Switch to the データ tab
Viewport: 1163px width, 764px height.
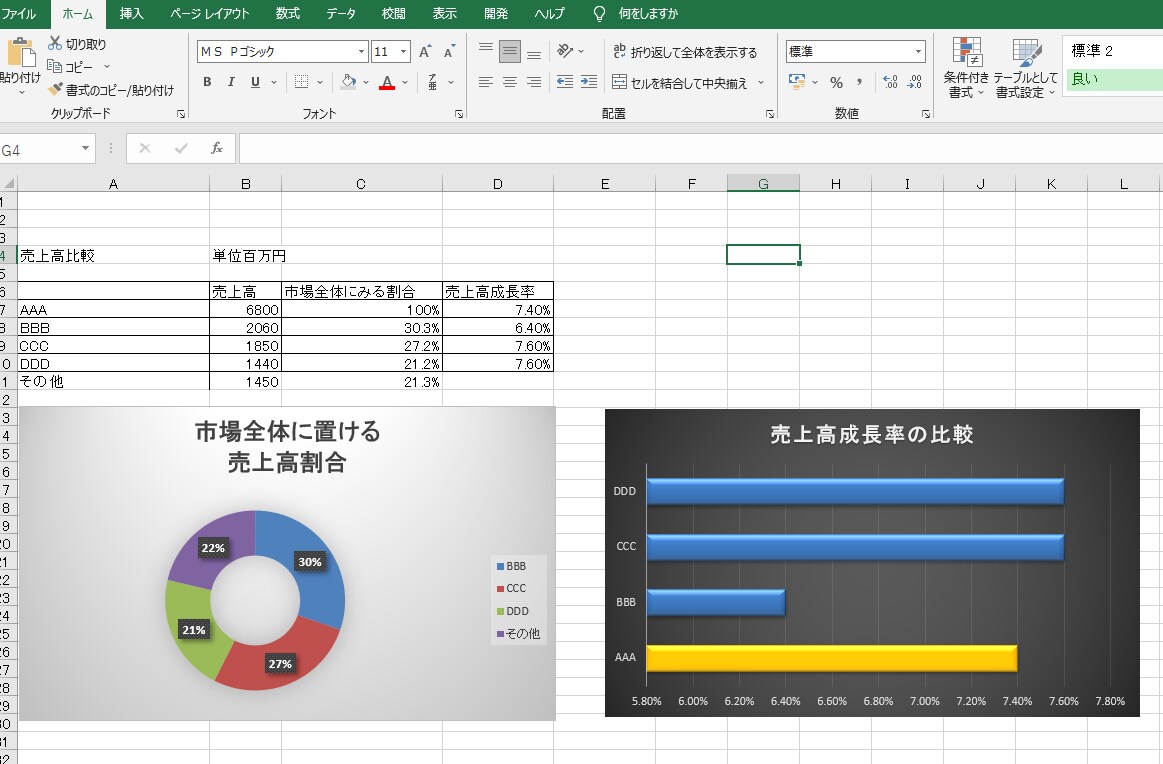click(341, 13)
